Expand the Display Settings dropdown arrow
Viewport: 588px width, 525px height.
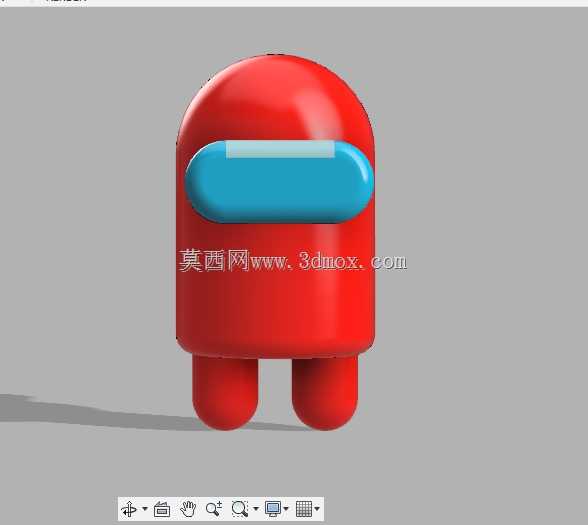coord(286,509)
